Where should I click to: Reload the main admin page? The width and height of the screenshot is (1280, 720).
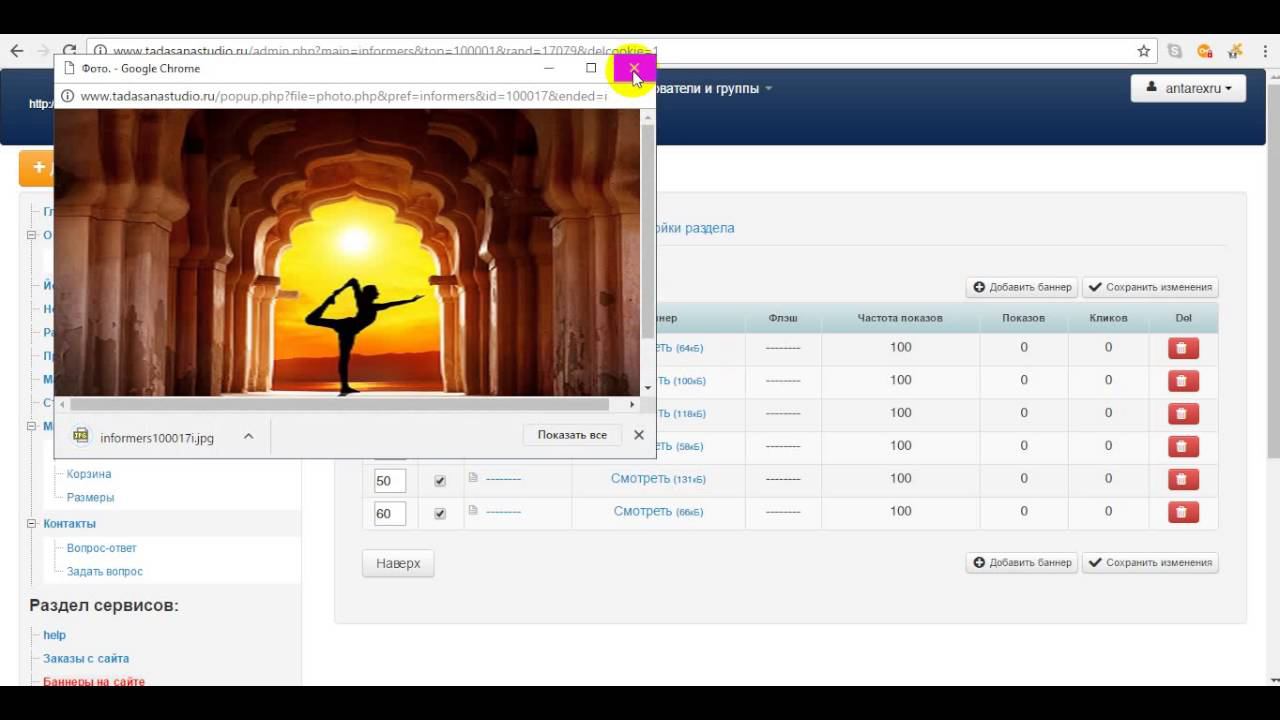69,51
